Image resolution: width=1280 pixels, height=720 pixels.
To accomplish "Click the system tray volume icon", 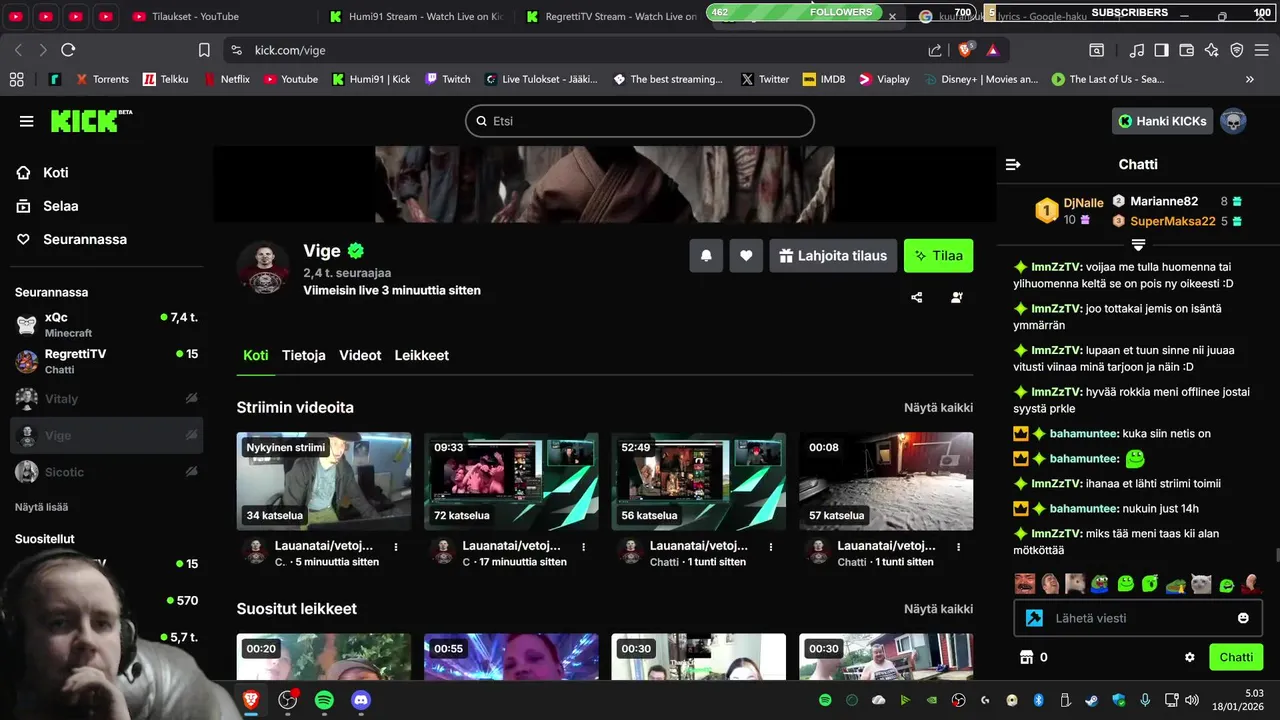I will [x=1191, y=700].
